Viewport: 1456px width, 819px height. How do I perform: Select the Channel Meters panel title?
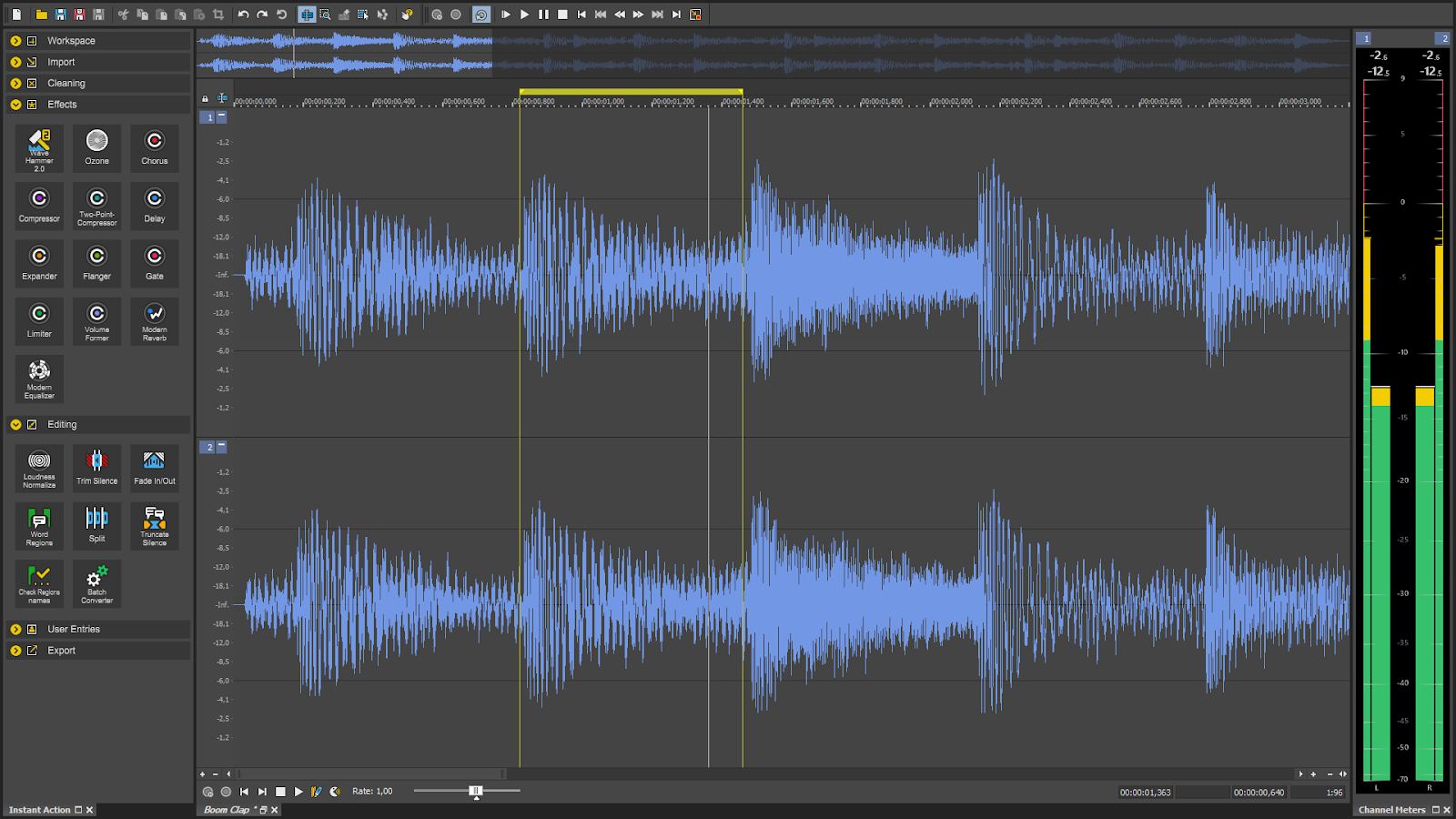1391,809
